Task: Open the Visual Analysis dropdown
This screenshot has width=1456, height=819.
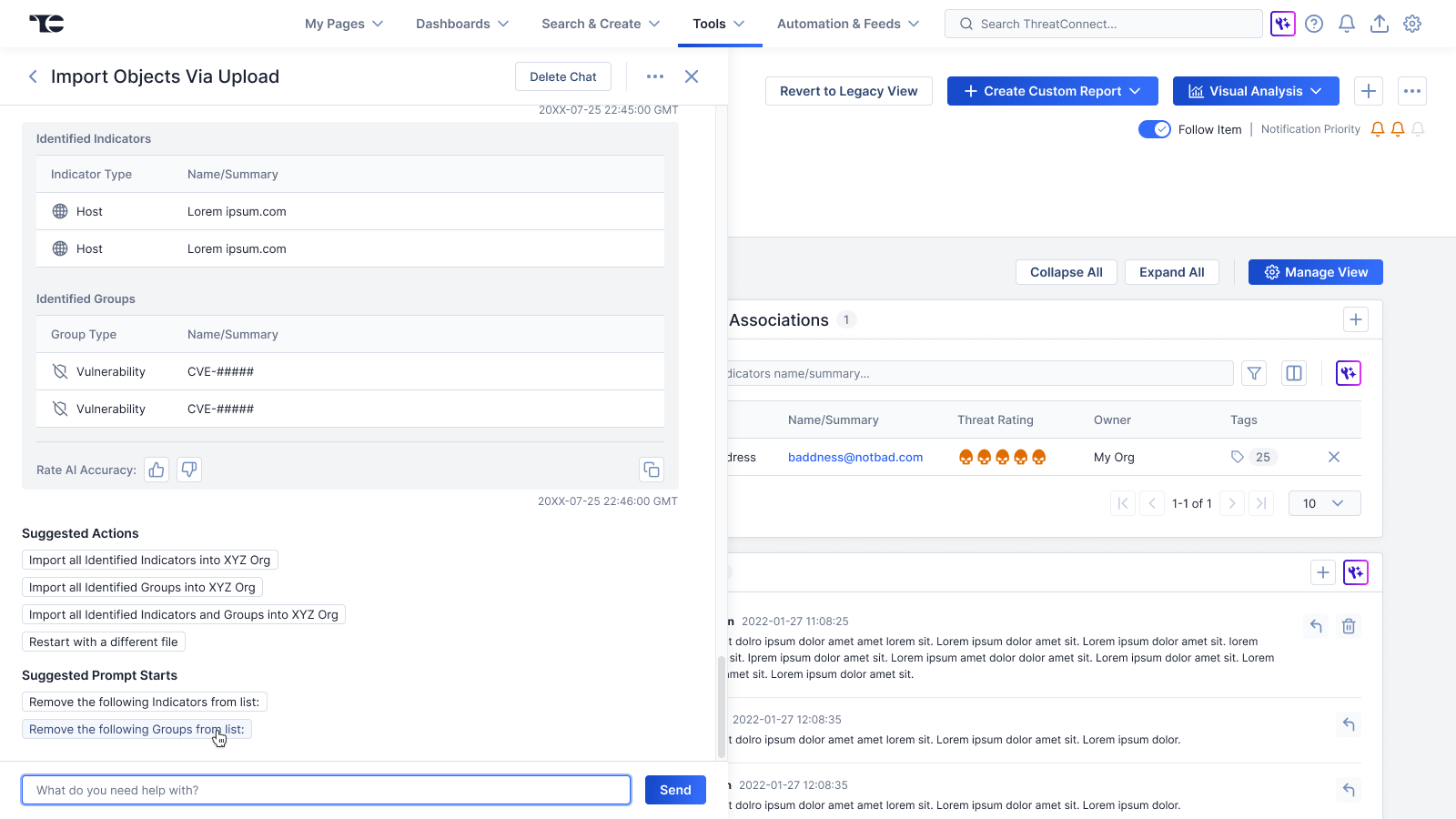Action: [1255, 91]
